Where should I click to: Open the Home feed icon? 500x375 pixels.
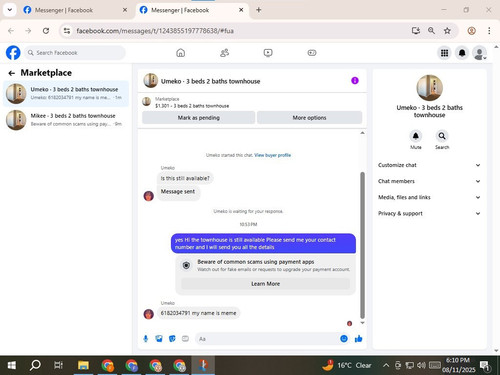[180, 53]
